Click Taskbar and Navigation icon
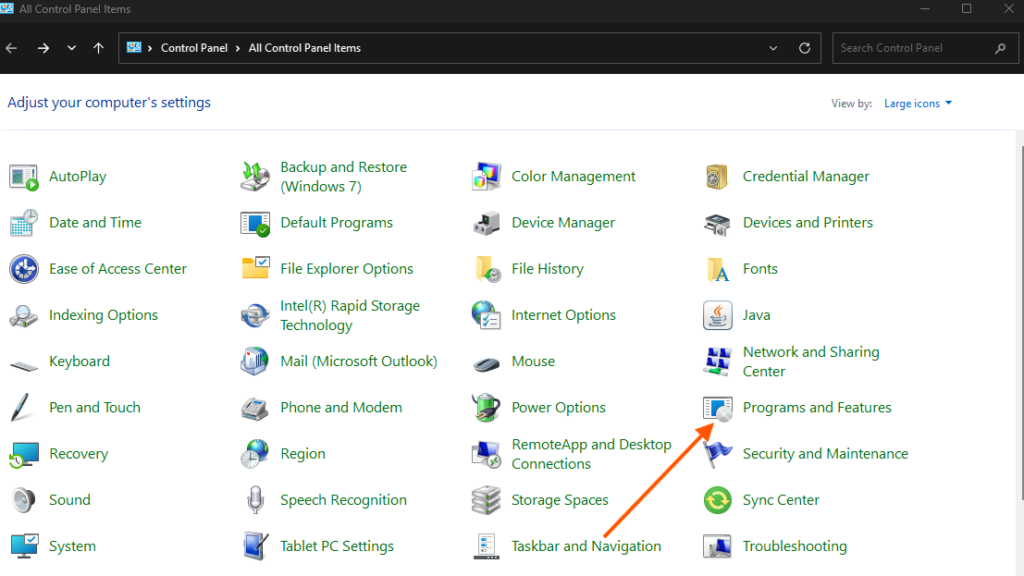 [x=486, y=547]
